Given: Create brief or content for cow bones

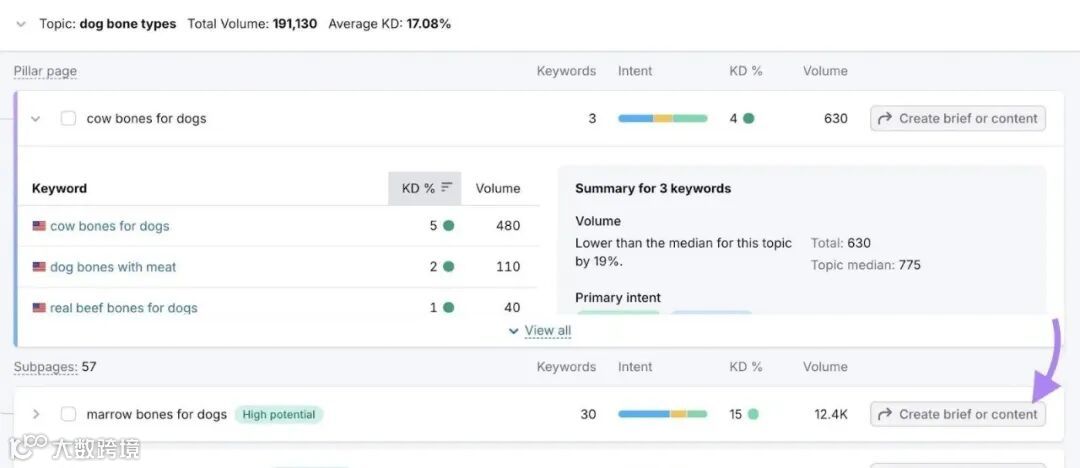Looking at the screenshot, I should tap(957, 118).
